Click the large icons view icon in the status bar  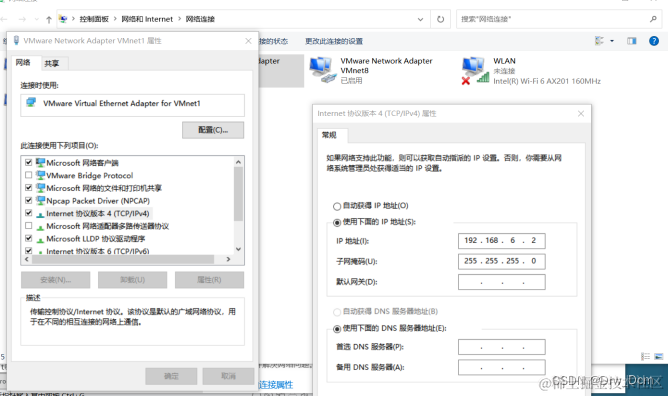click(659, 356)
